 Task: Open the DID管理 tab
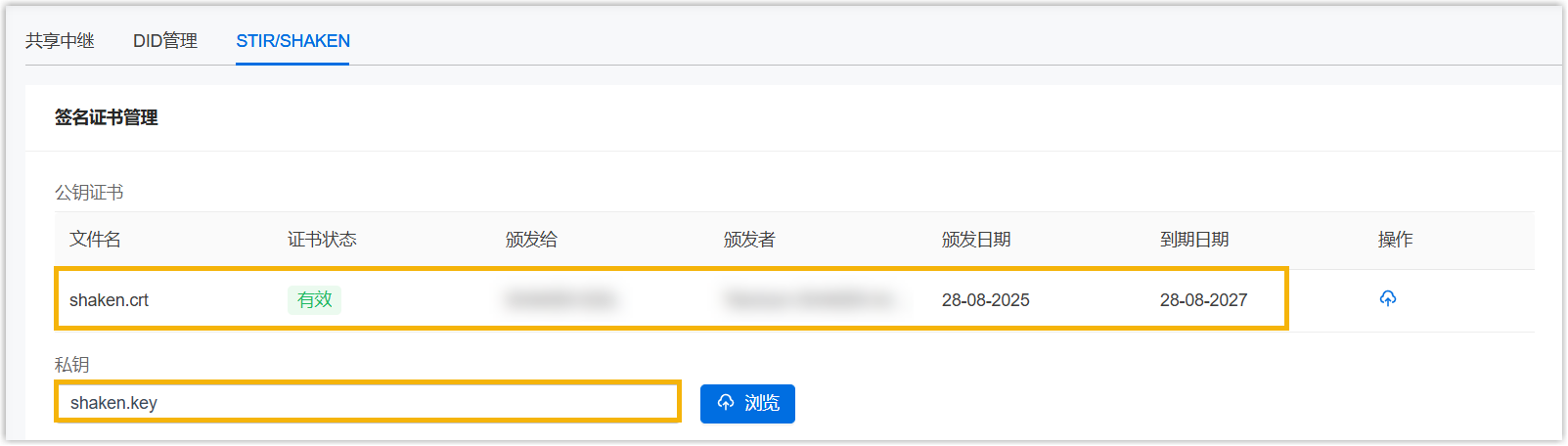(165, 41)
